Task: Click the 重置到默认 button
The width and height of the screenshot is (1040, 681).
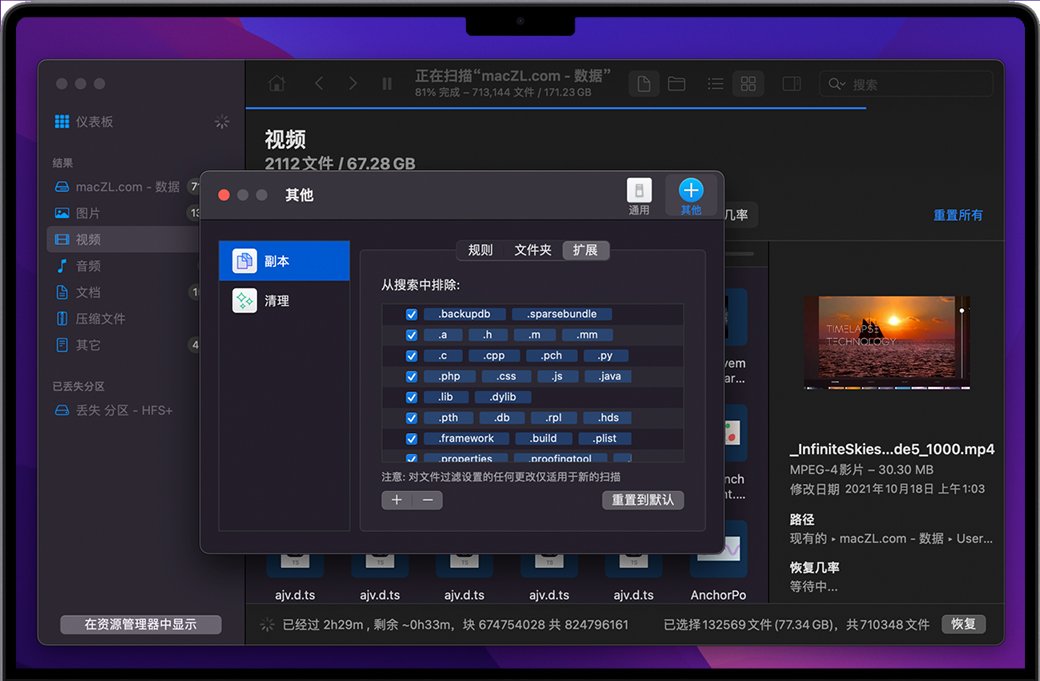Action: coord(643,500)
